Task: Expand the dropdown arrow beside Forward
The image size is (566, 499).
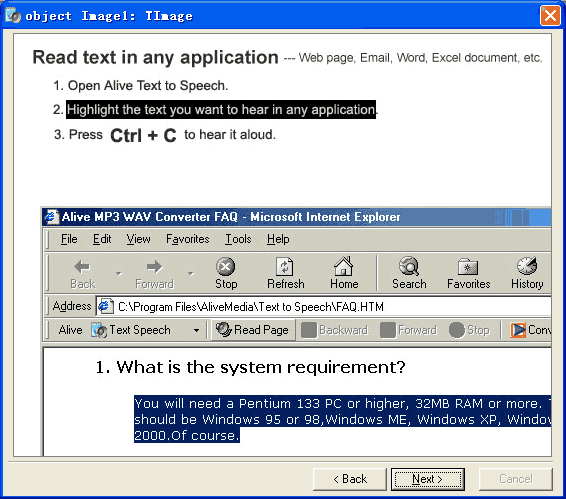Action: 191,274
